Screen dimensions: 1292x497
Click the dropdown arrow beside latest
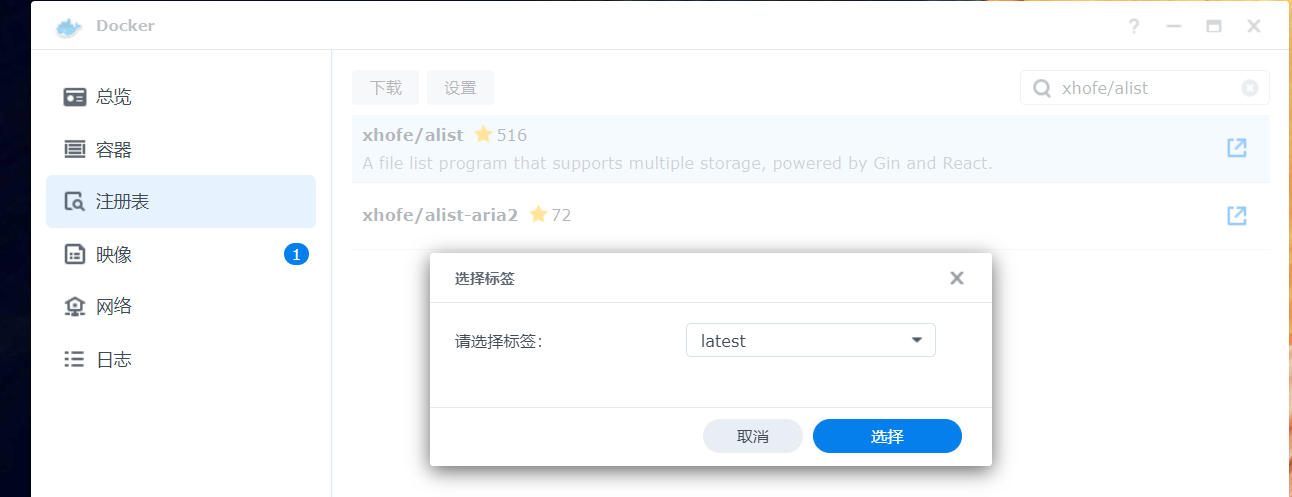[917, 340]
